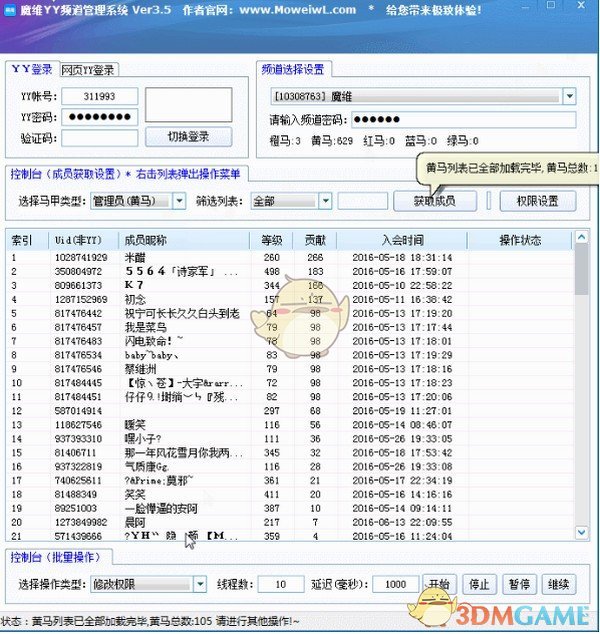600x634 pixels.
Task: Click 获取成员 button
Action: [435, 201]
